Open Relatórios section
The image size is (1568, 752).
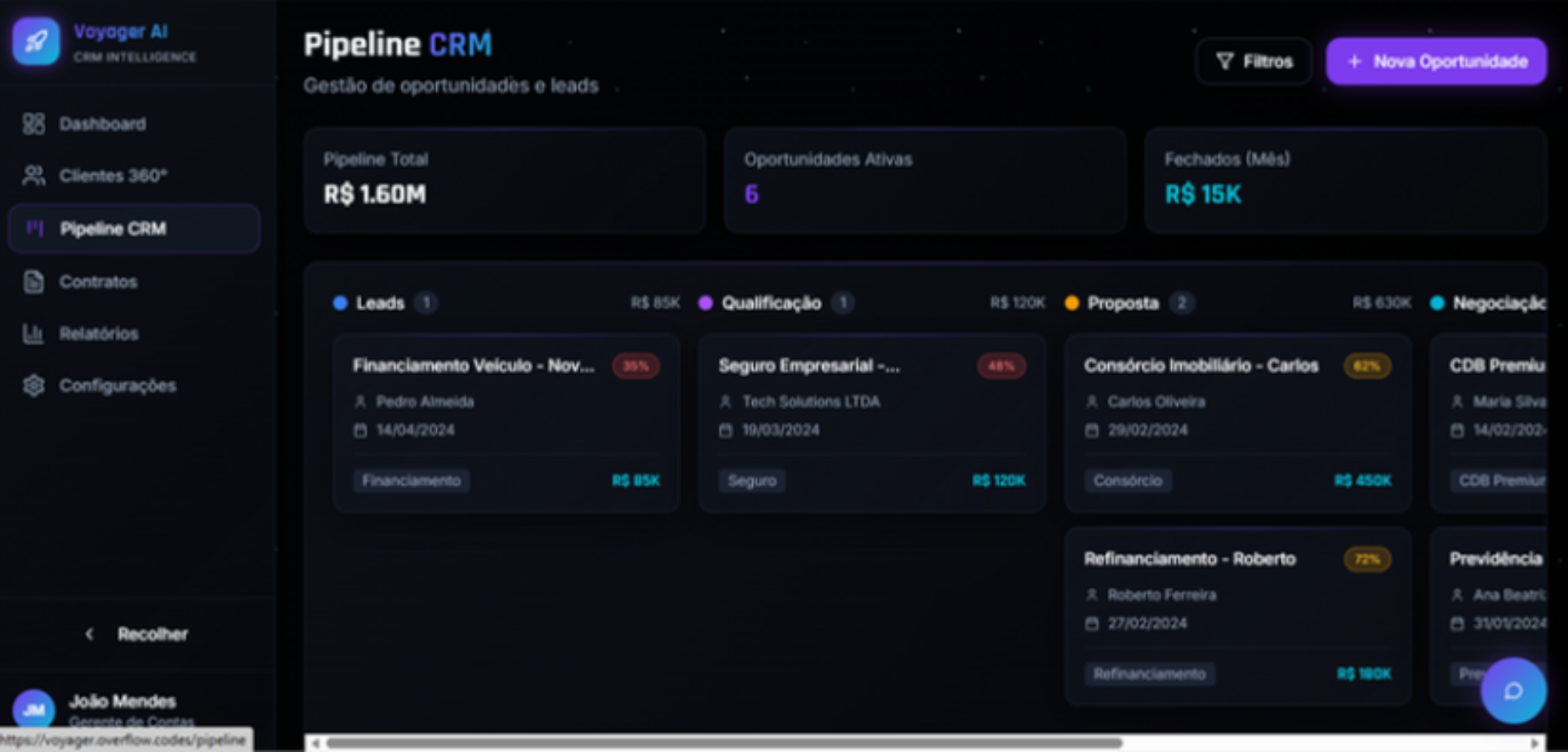[x=134, y=333]
